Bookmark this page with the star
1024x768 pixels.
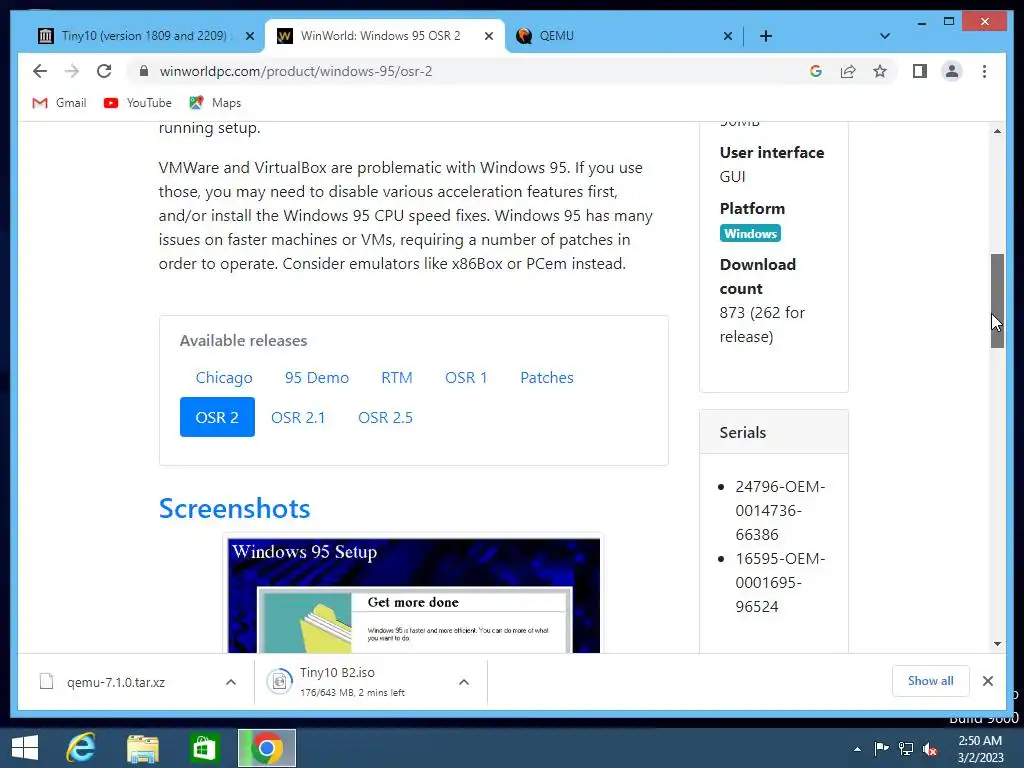click(x=880, y=71)
